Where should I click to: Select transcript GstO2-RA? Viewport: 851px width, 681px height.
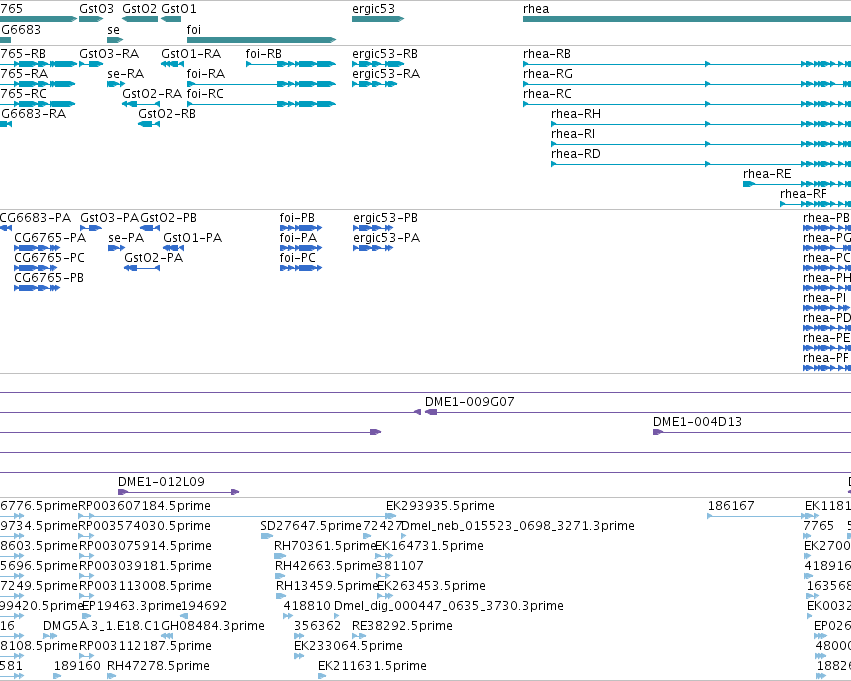[141, 104]
